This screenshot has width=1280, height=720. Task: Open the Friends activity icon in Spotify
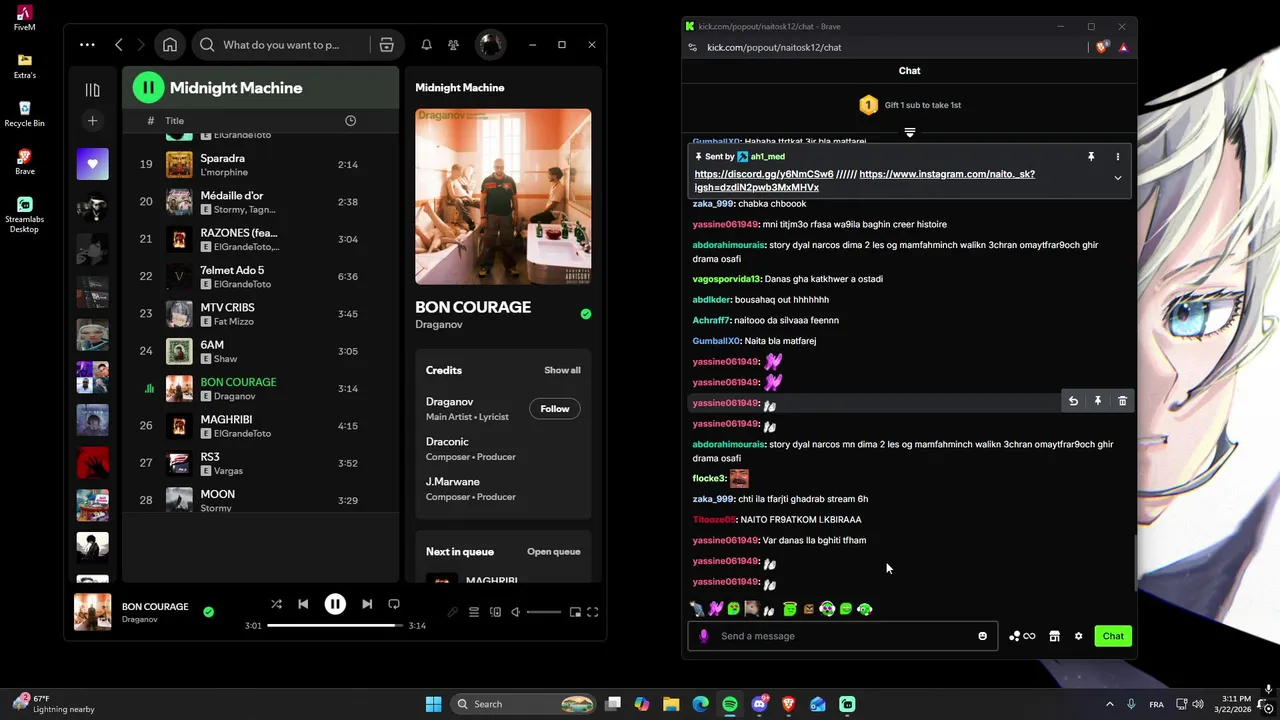coord(454,45)
